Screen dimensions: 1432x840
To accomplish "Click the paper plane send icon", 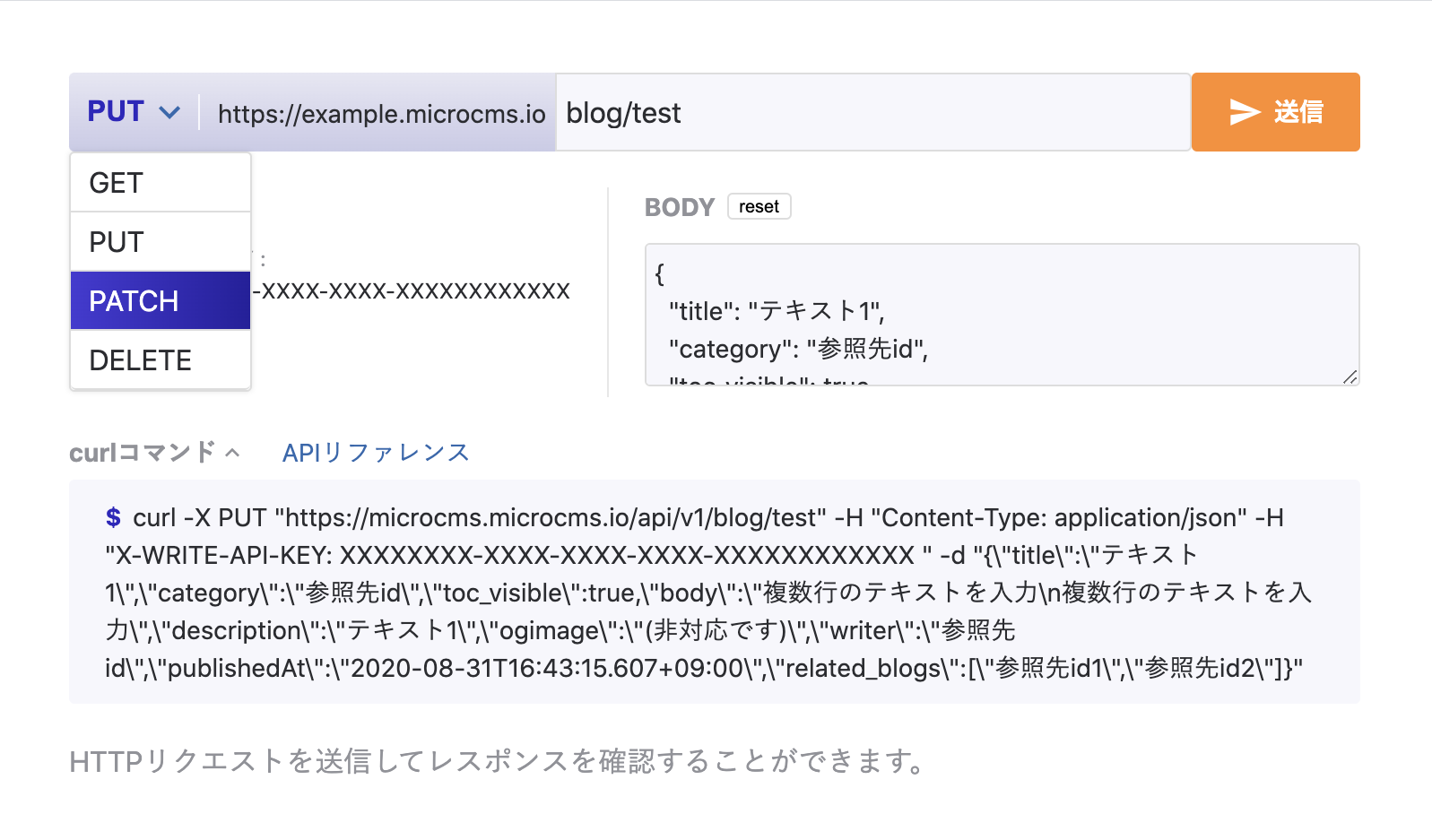I will pyautogui.click(x=1245, y=112).
